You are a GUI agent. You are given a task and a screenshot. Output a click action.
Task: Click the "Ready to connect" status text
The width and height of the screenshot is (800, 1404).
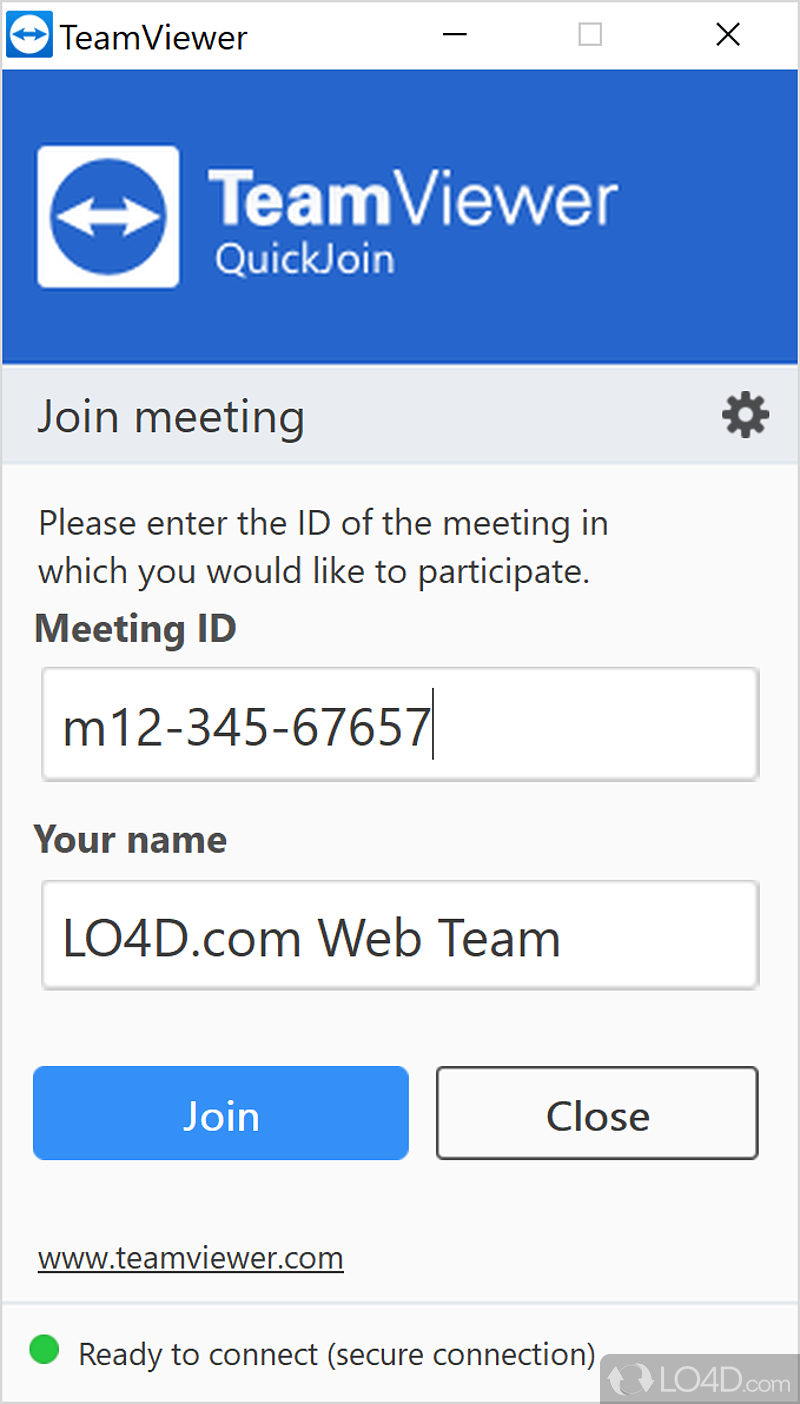pyautogui.click(x=337, y=1354)
